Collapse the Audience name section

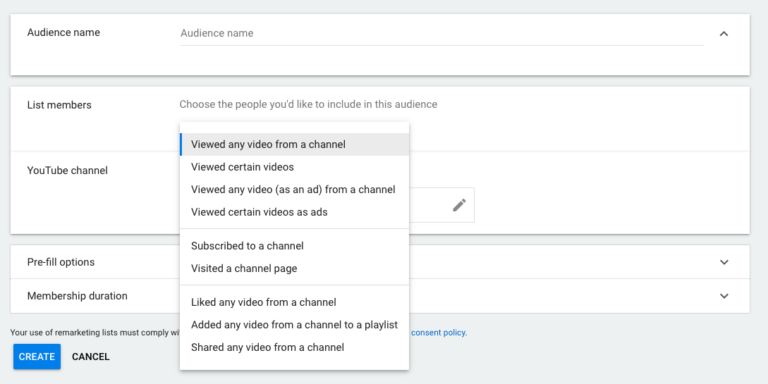tap(723, 33)
